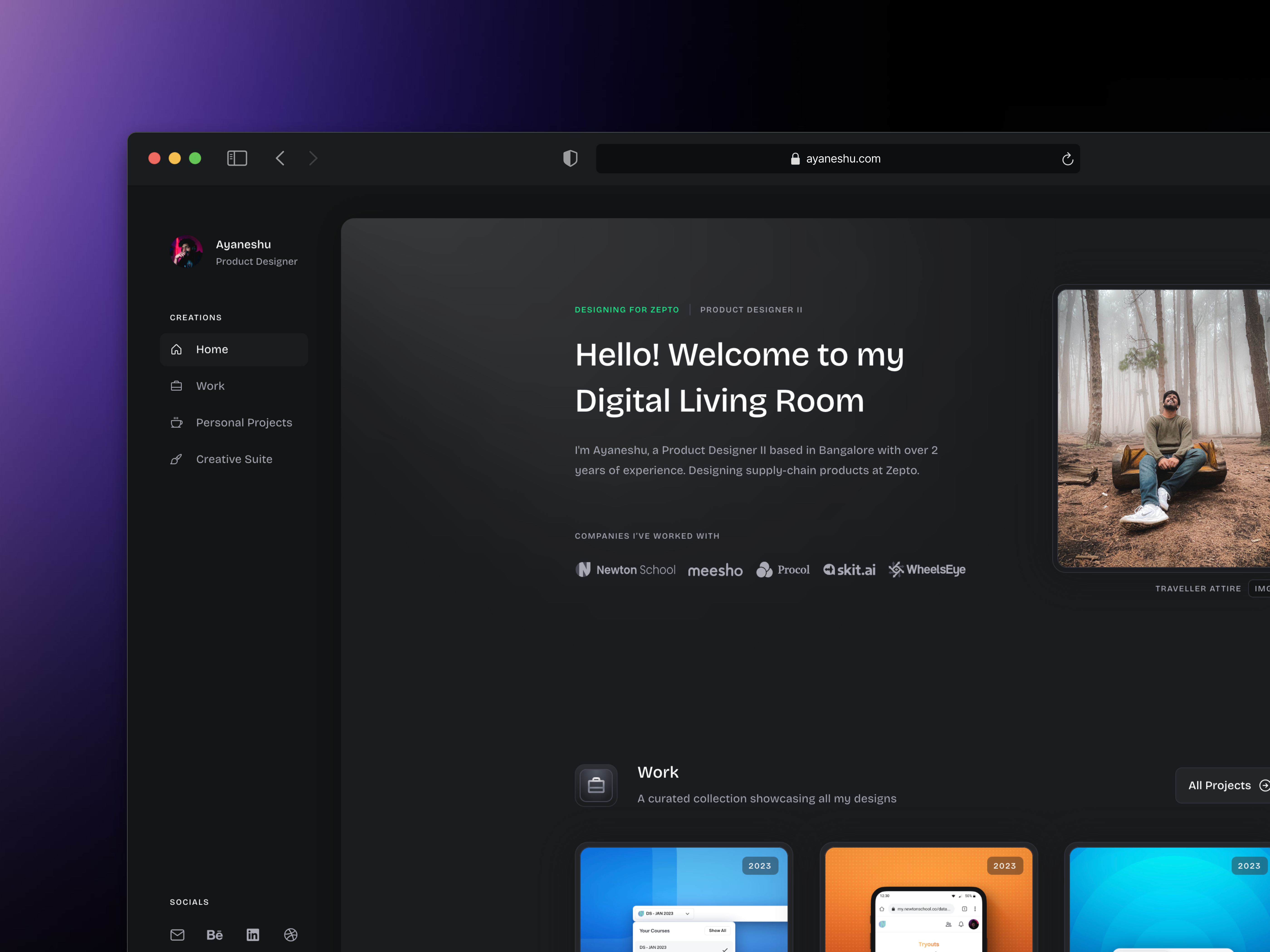
Task: Open the first blue 2023 project card
Action: click(683, 901)
